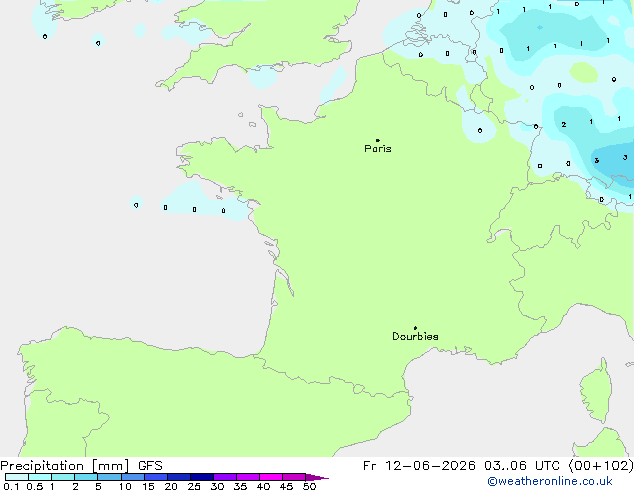This screenshot has height=490, width=634.
Task: Click legend scale value '10'
Action: coord(125,486)
